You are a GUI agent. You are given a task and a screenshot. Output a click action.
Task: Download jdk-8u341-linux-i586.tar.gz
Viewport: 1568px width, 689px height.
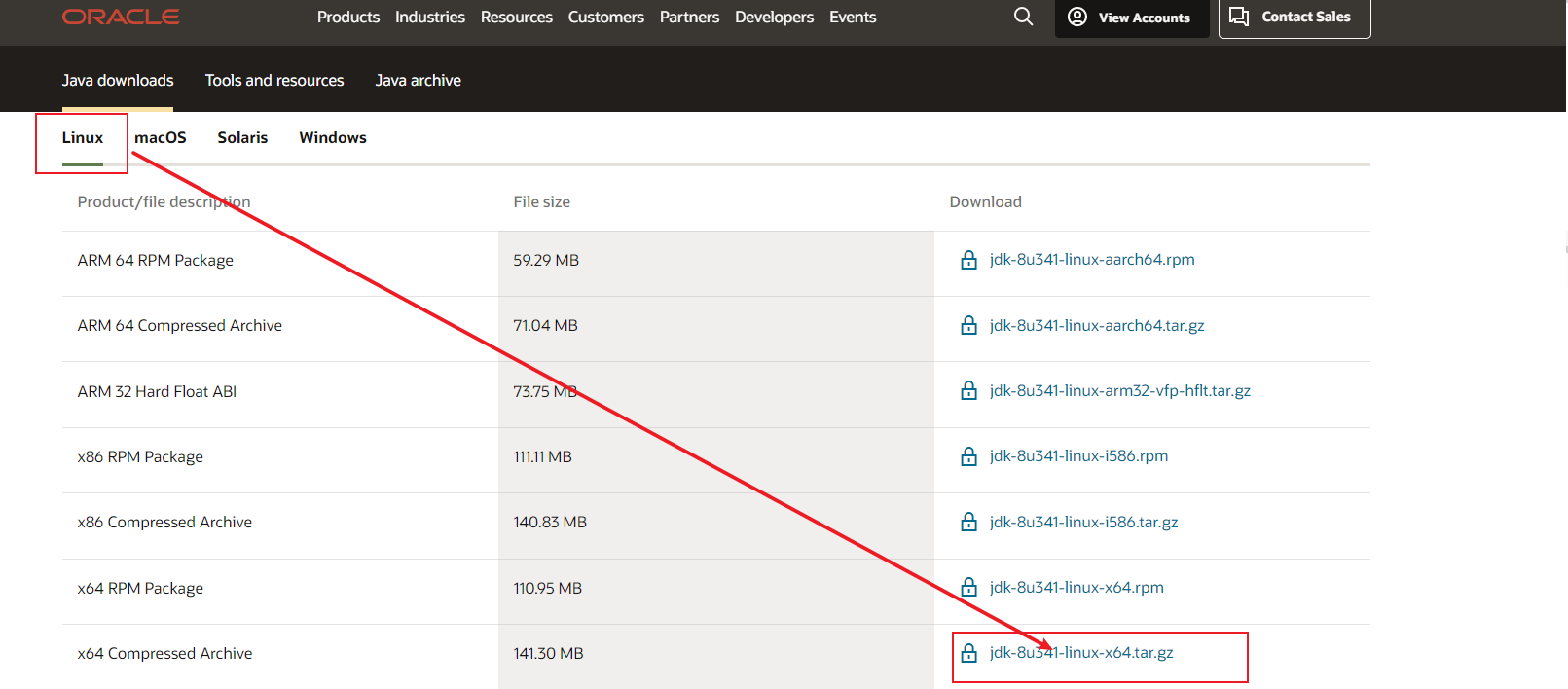coord(1083,522)
